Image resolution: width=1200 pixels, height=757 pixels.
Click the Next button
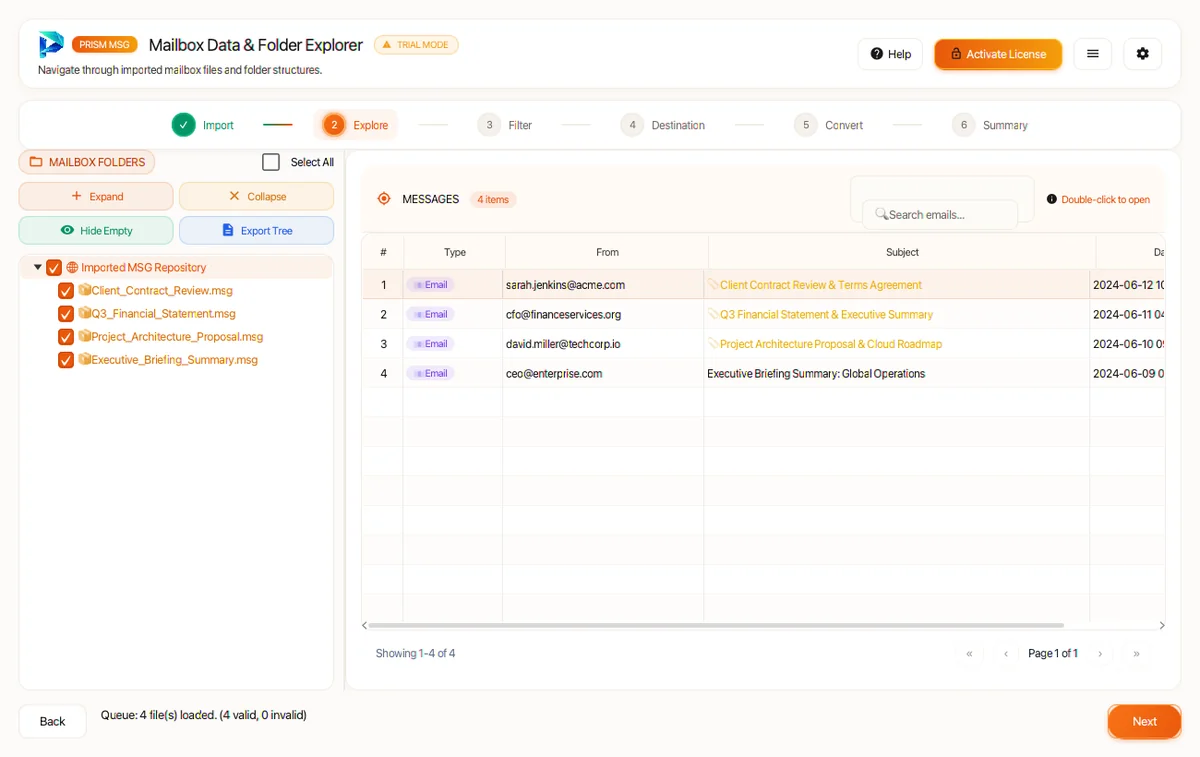click(x=1144, y=721)
